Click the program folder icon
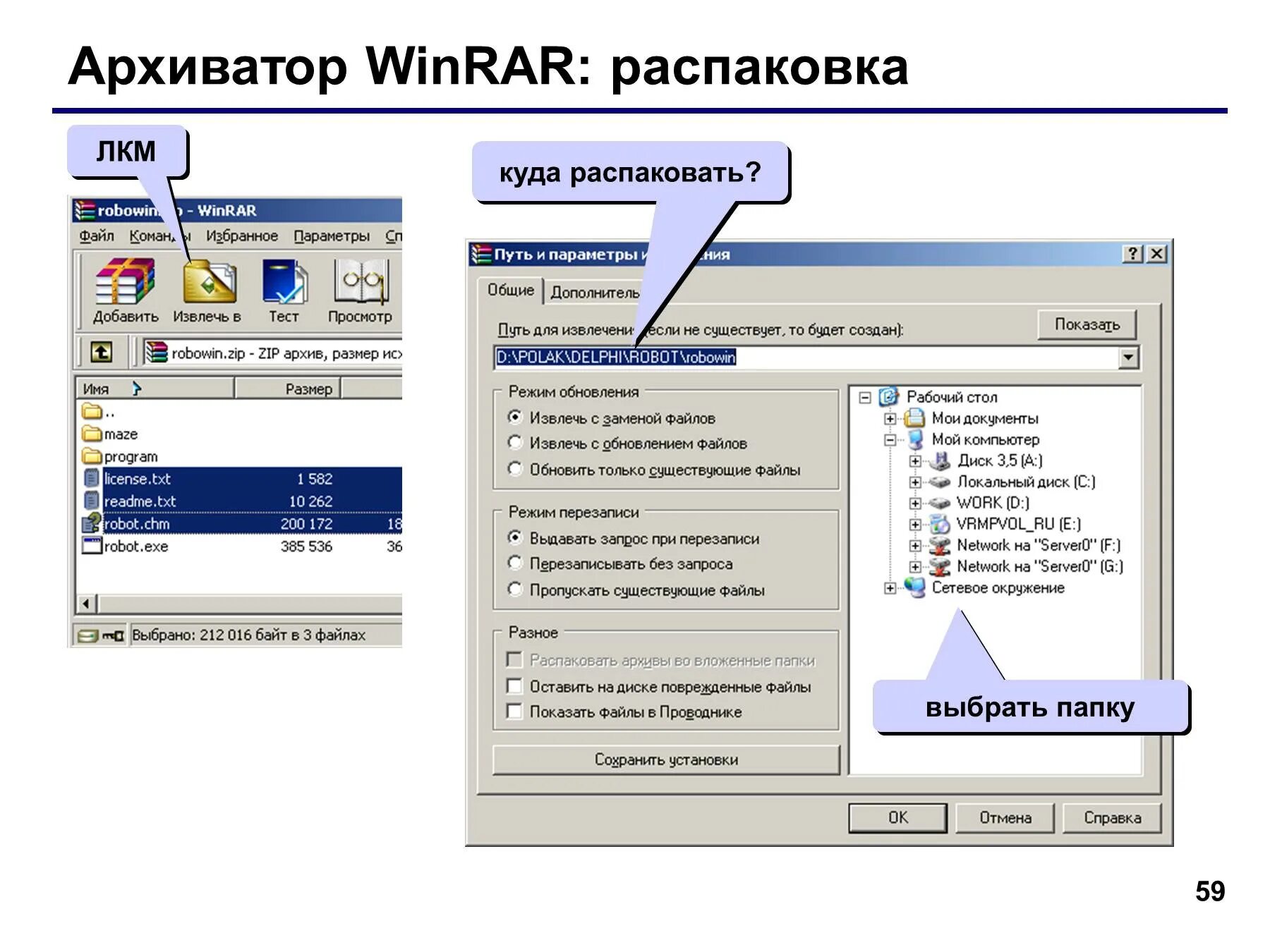Viewport: 1270px width, 952px height. tap(92, 456)
